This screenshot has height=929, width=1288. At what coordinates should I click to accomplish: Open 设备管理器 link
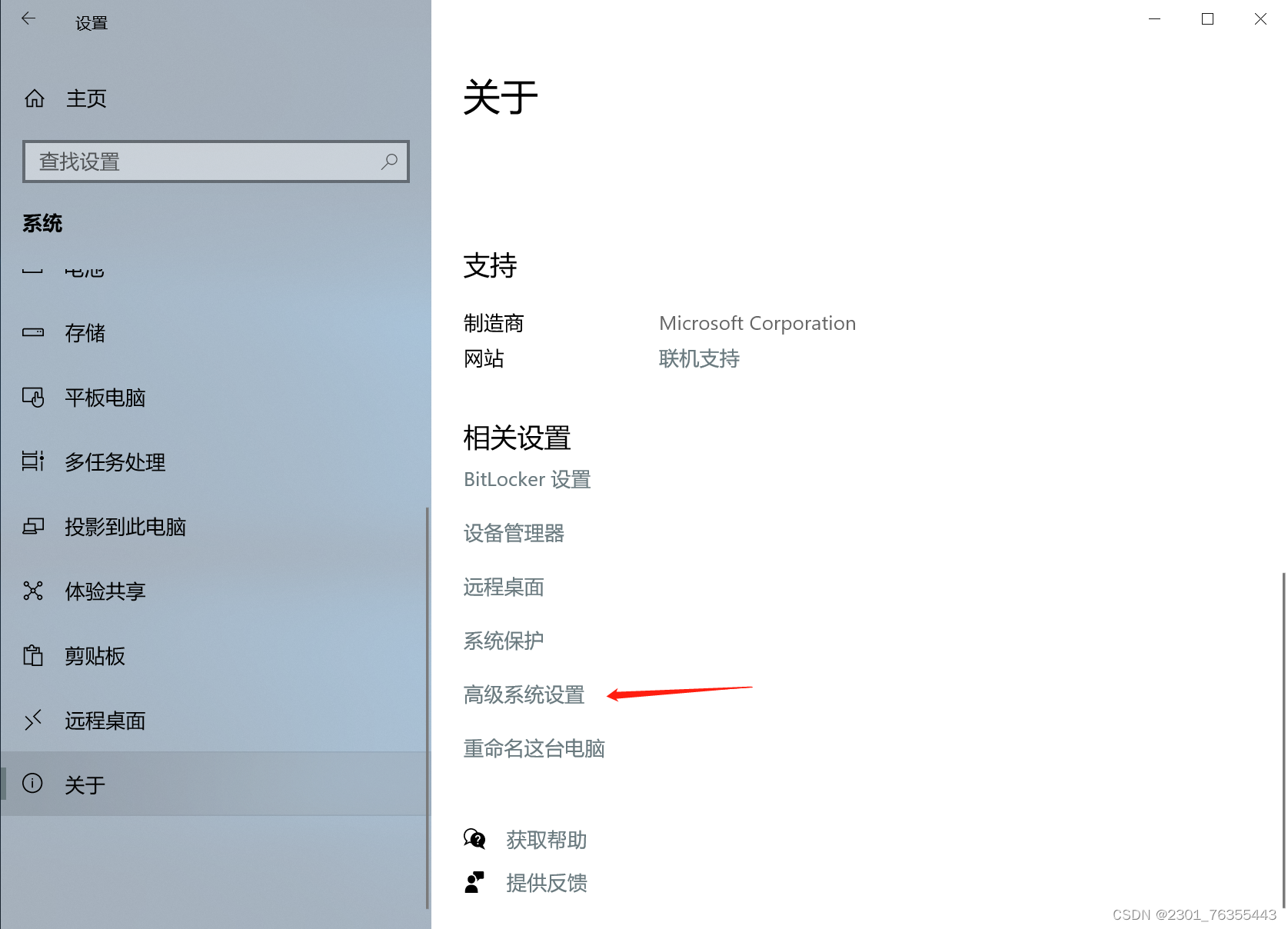pyautogui.click(x=514, y=533)
